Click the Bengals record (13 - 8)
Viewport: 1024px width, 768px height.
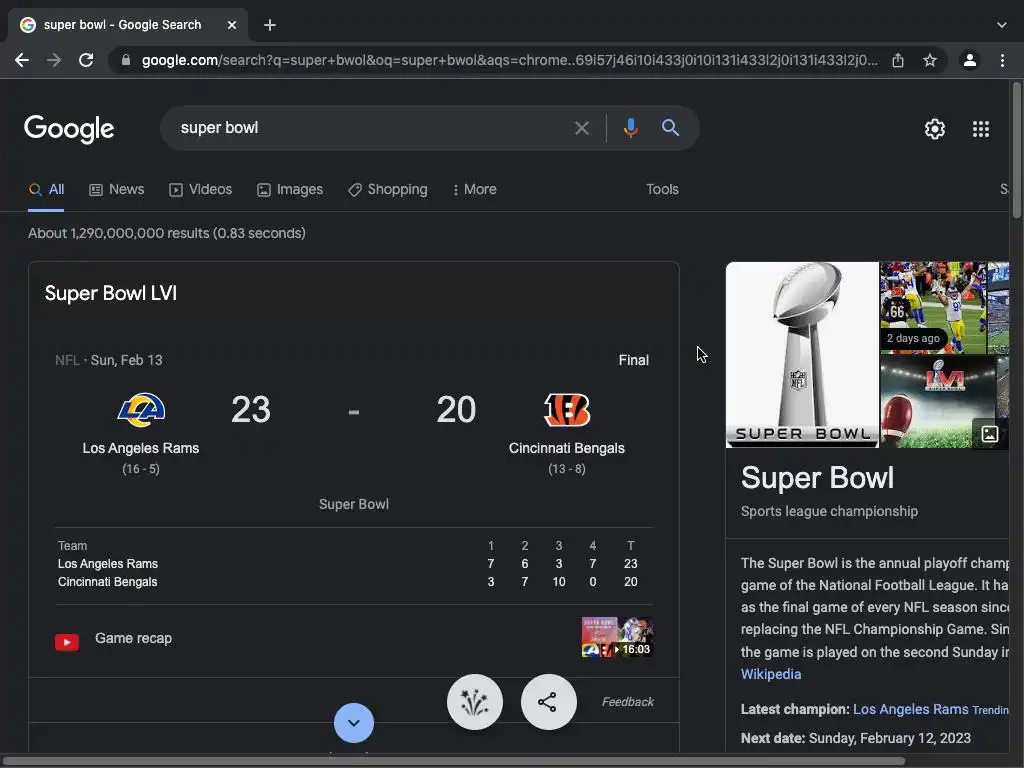pyautogui.click(x=567, y=469)
